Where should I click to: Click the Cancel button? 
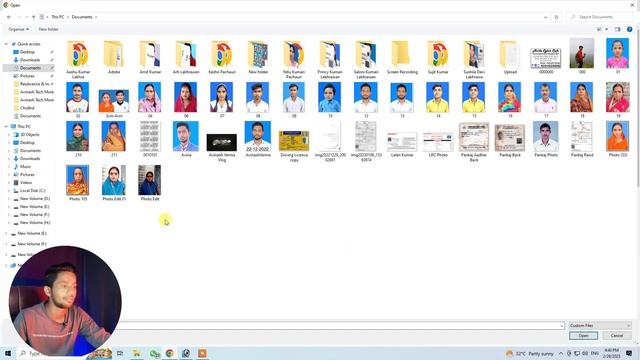[617, 336]
